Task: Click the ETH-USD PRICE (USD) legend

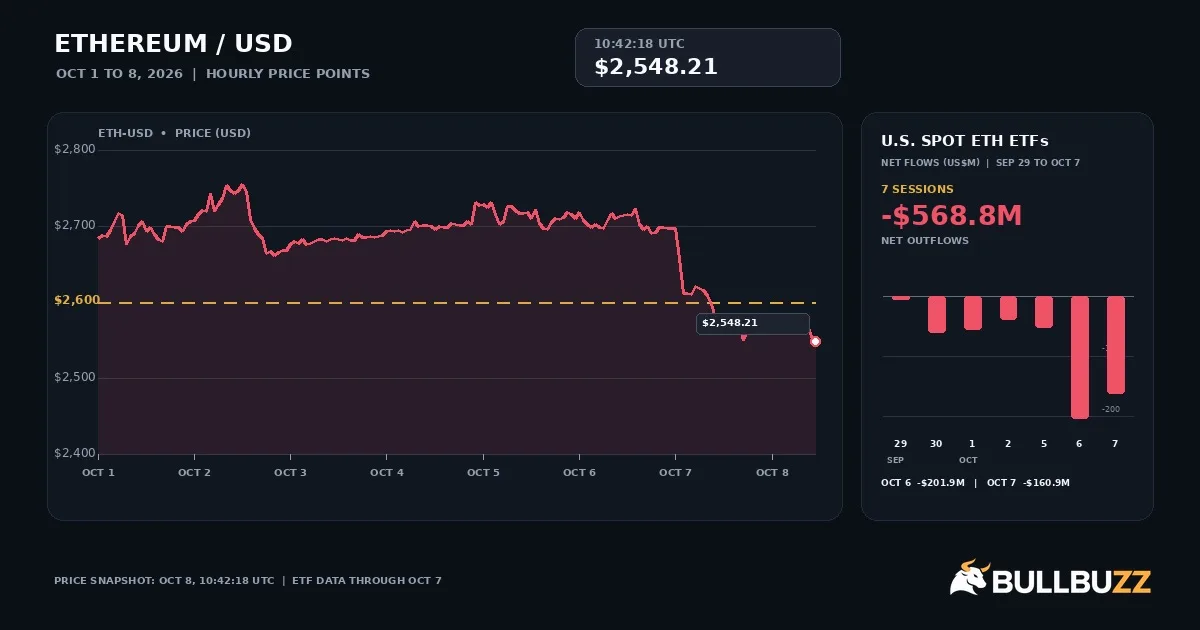Action: tap(174, 133)
